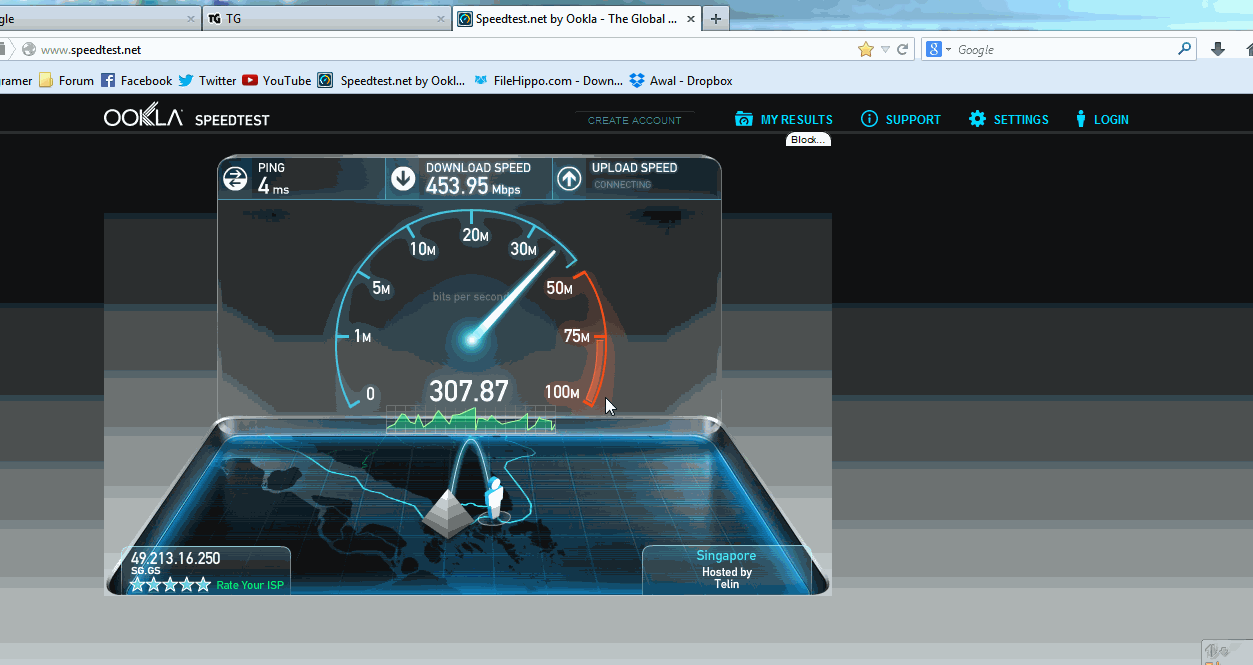Switch to the Speedtest.net by Ookla tab

coord(576,18)
